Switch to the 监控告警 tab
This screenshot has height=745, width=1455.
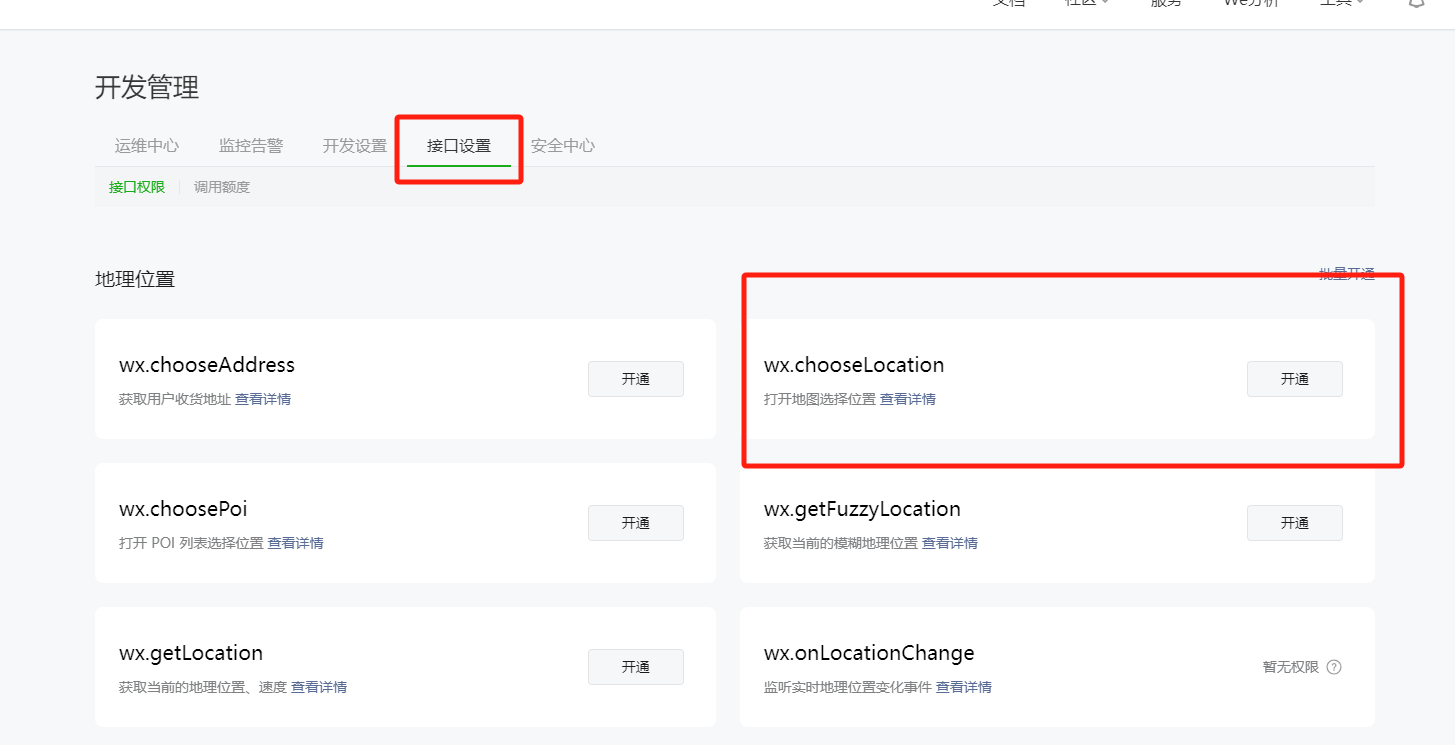pyautogui.click(x=251, y=146)
